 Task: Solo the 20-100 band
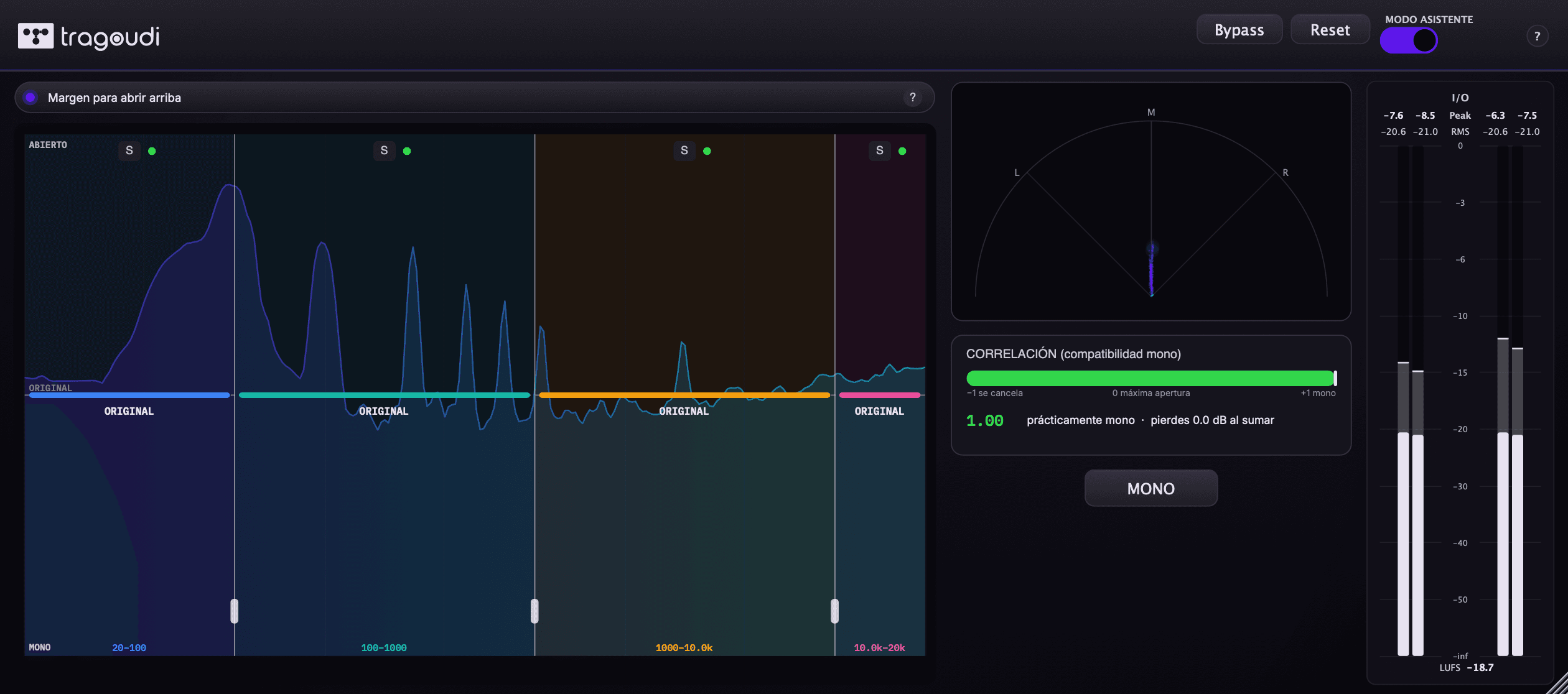[129, 150]
